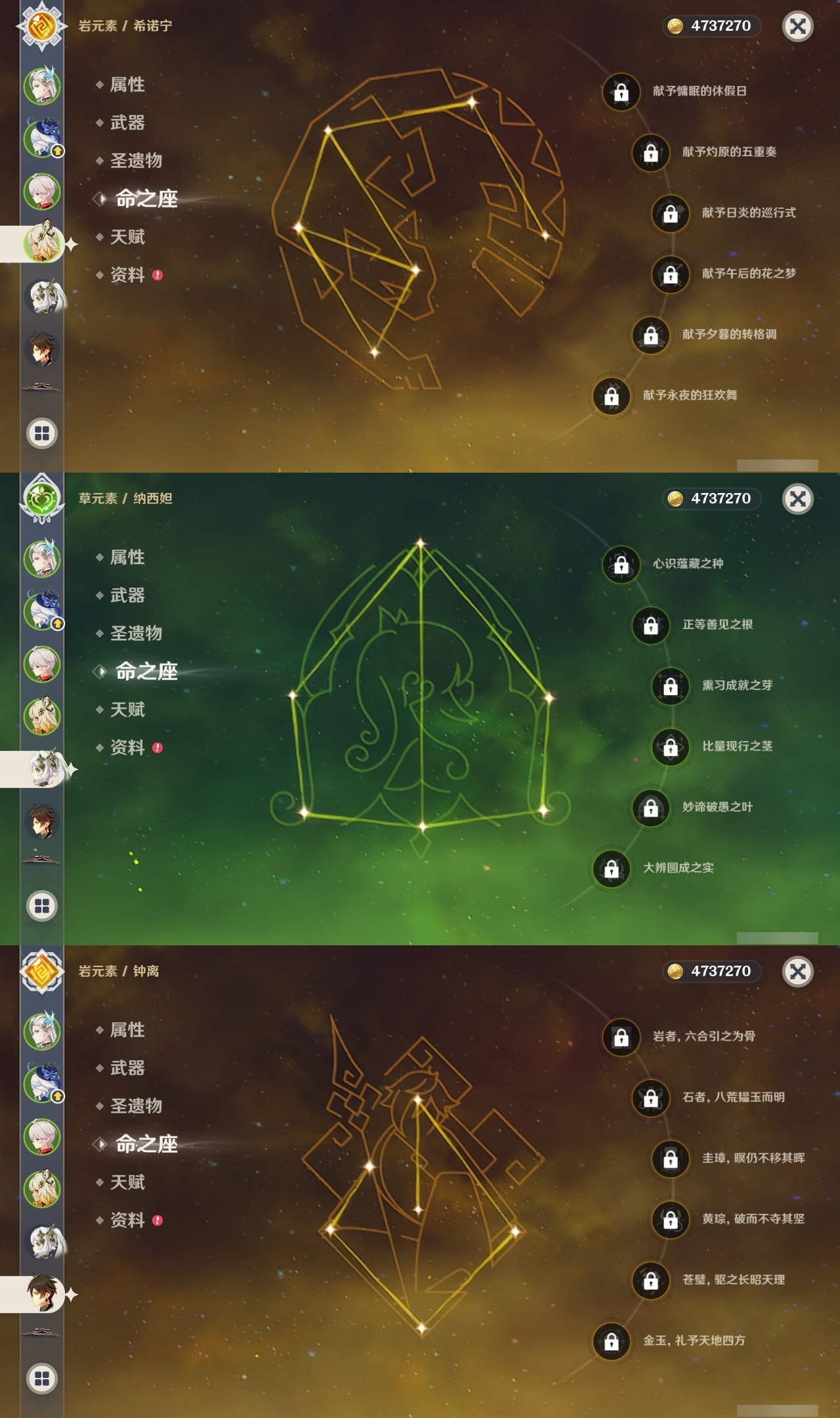This screenshot has height=1418, width=840.
Task: Select the locked 正等善见之根 constellation icon
Action: click(650, 625)
